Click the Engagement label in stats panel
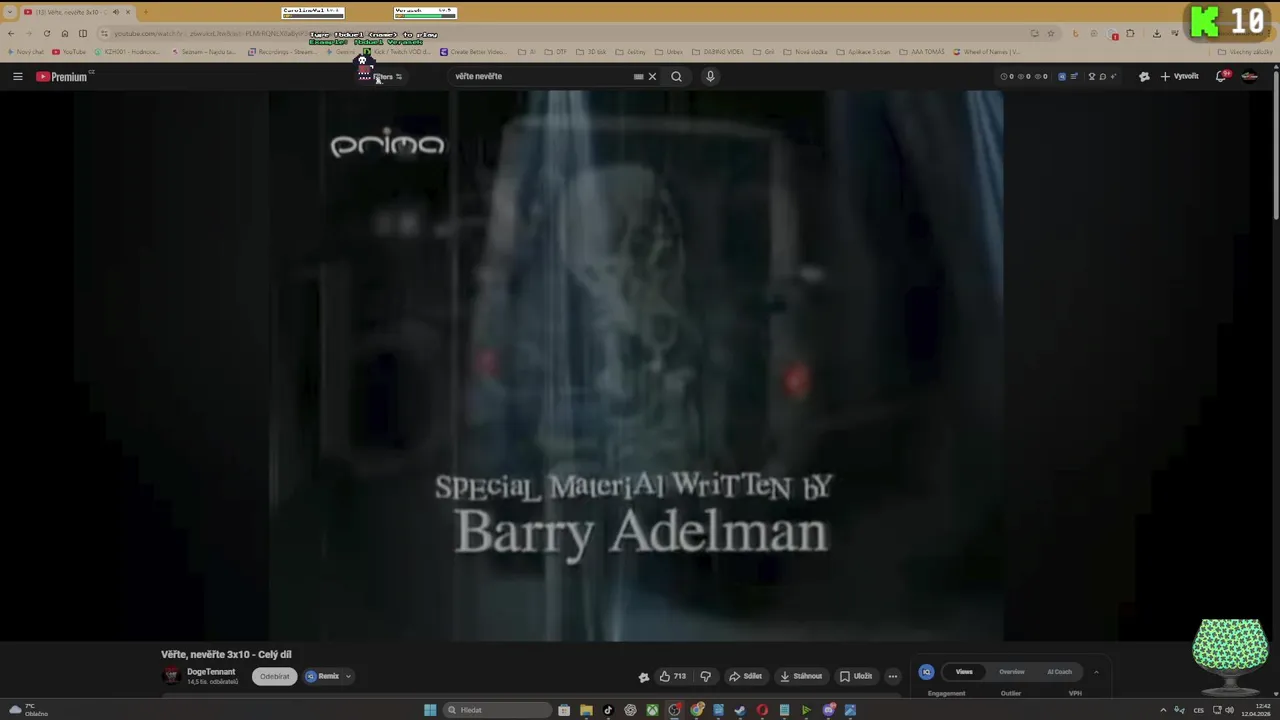1280x720 pixels. 946,693
